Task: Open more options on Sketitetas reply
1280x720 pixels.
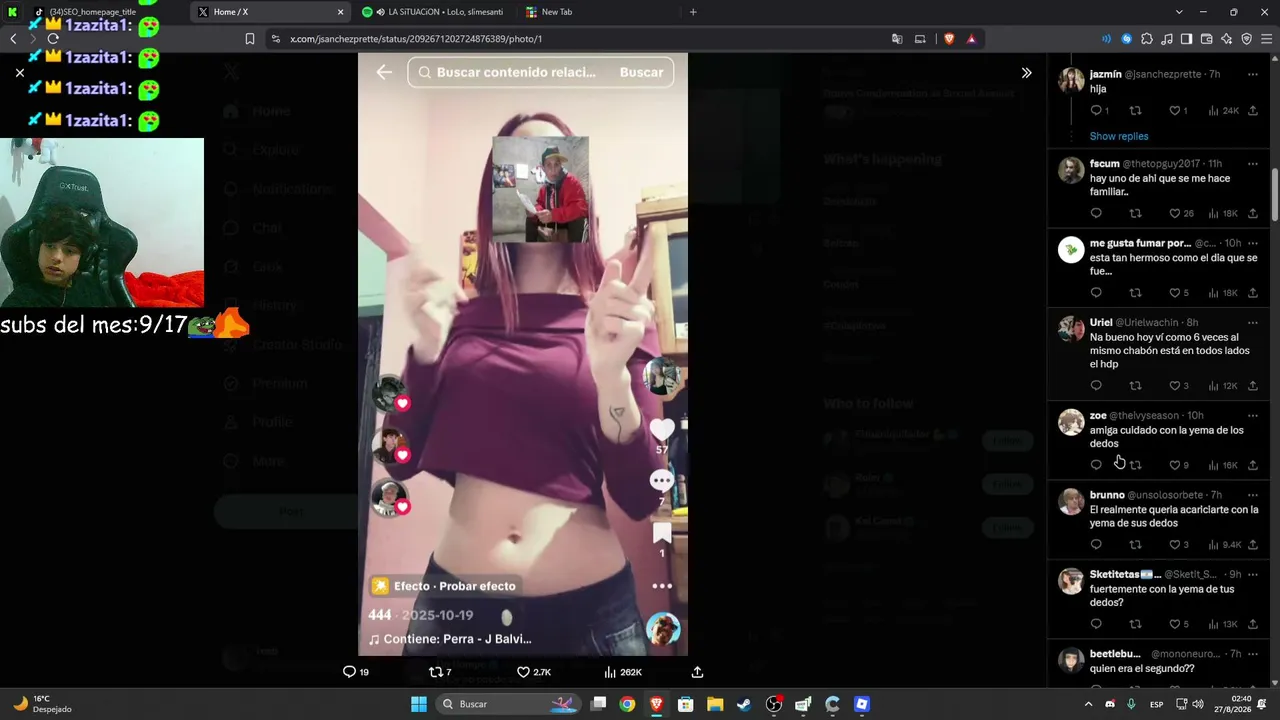Action: [1253, 575]
